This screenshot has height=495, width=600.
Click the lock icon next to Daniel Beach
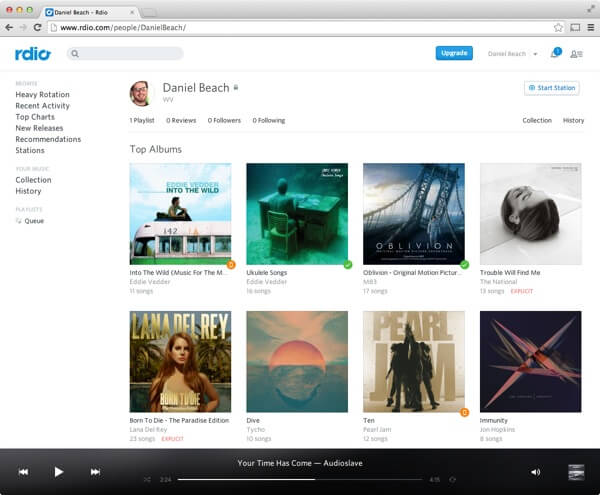point(236,88)
